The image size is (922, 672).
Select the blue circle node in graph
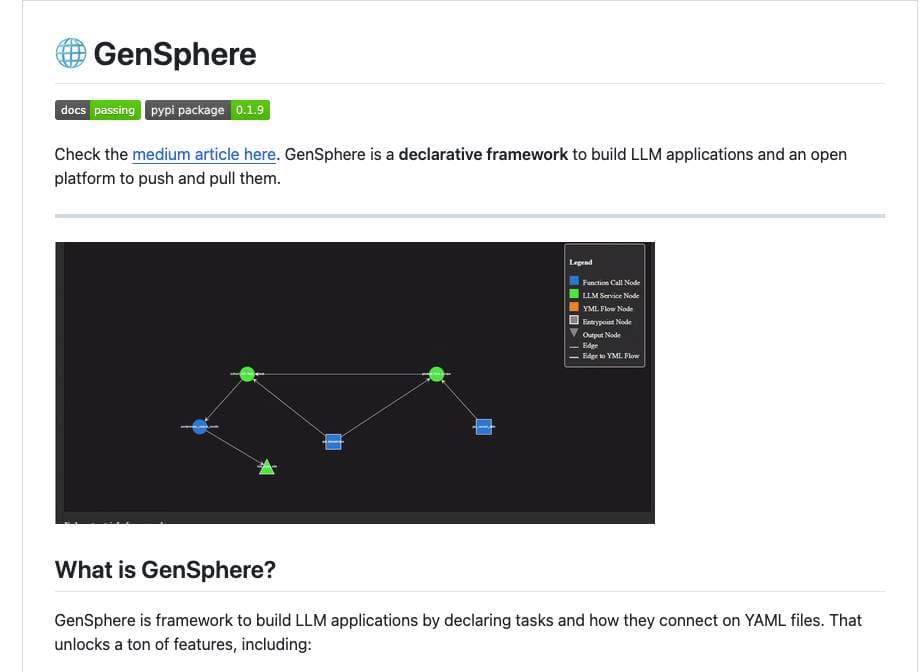[x=199, y=426]
